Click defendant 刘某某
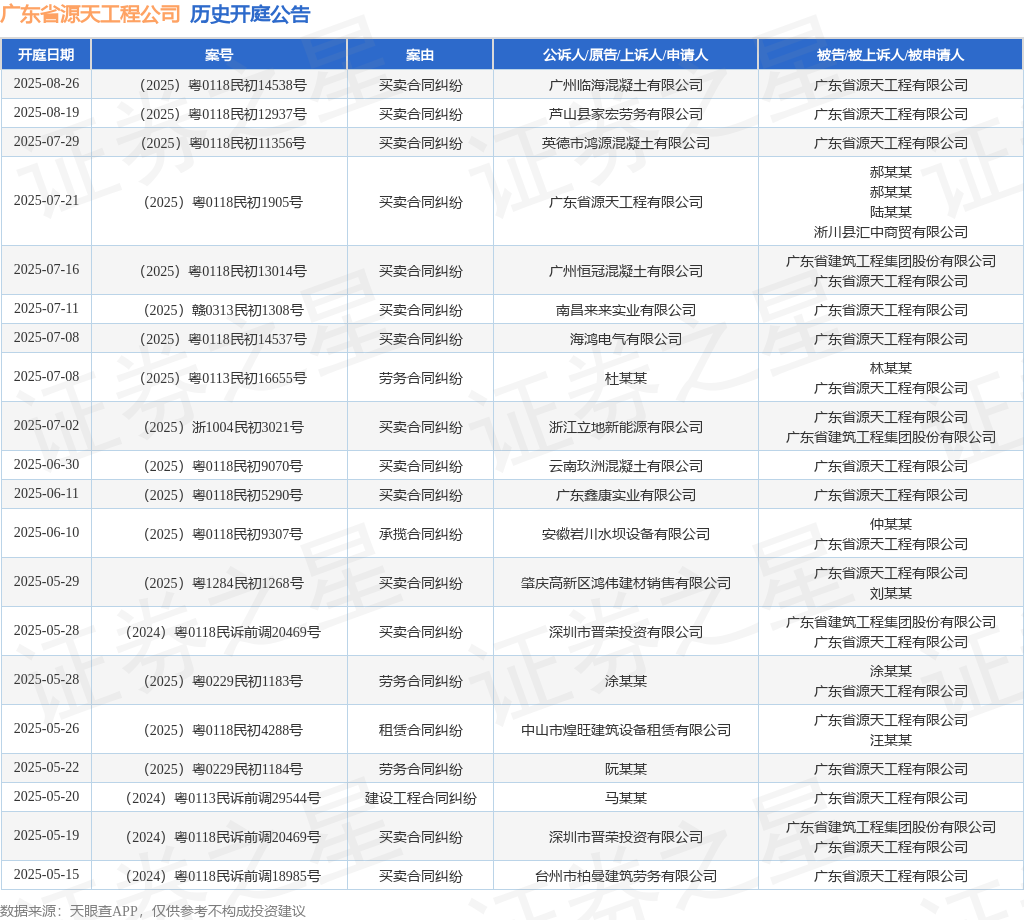The width and height of the screenshot is (1024, 920). coord(891,593)
